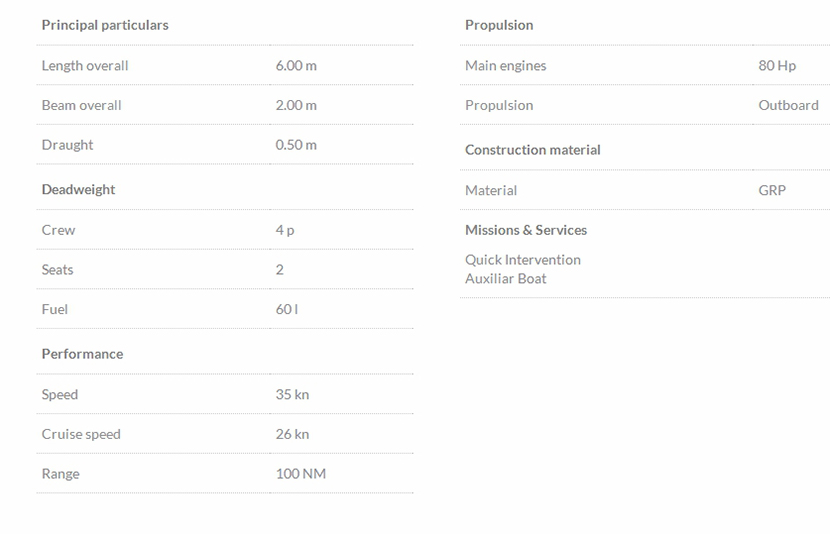Select the Main engines label
This screenshot has width=830, height=534.
click(505, 66)
